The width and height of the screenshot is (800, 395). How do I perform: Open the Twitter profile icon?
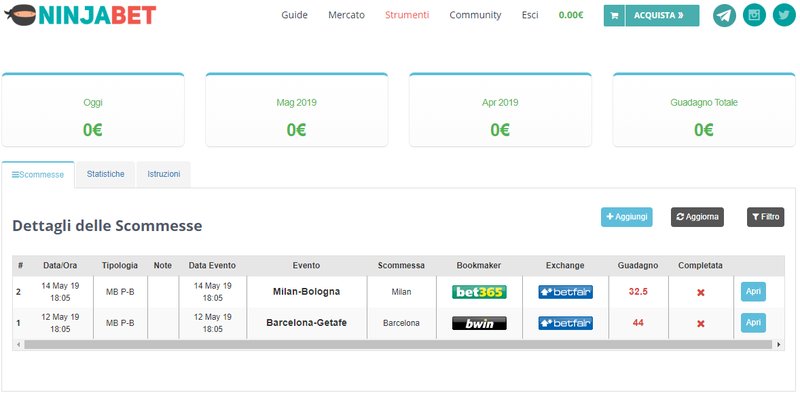(784, 15)
